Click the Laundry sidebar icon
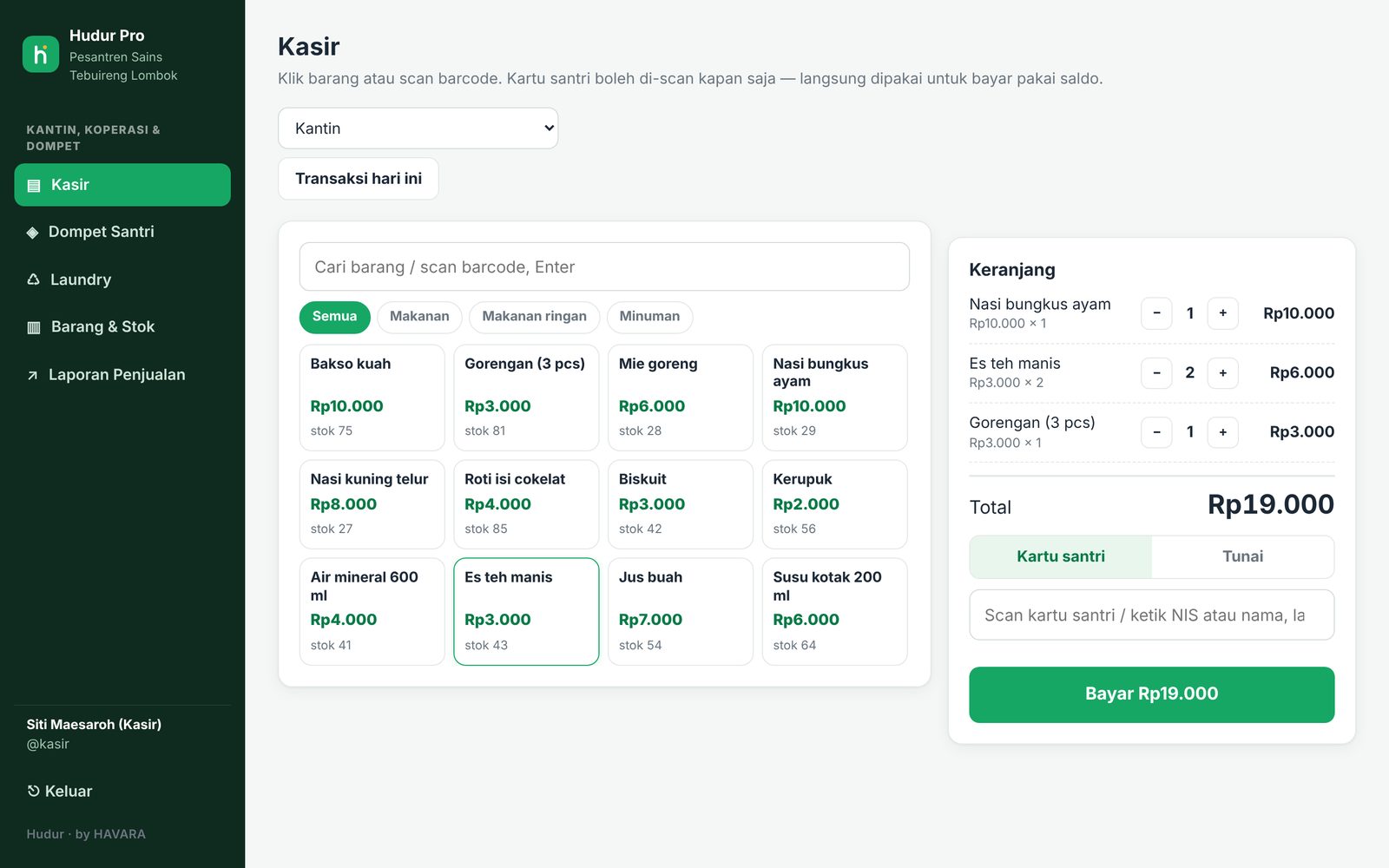Screen dimensions: 1389x868 (x=33, y=279)
